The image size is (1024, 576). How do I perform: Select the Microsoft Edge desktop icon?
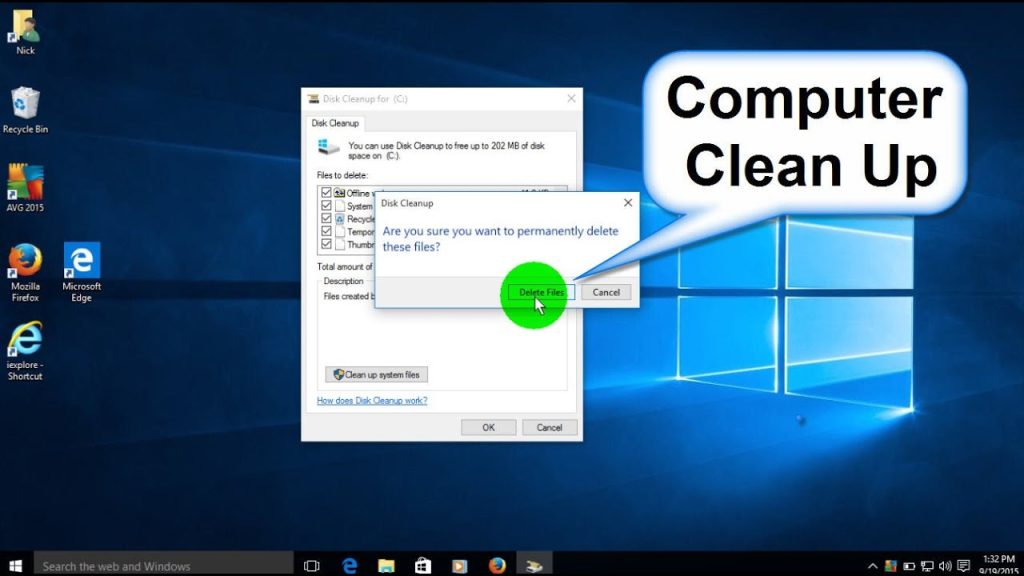[x=82, y=272]
